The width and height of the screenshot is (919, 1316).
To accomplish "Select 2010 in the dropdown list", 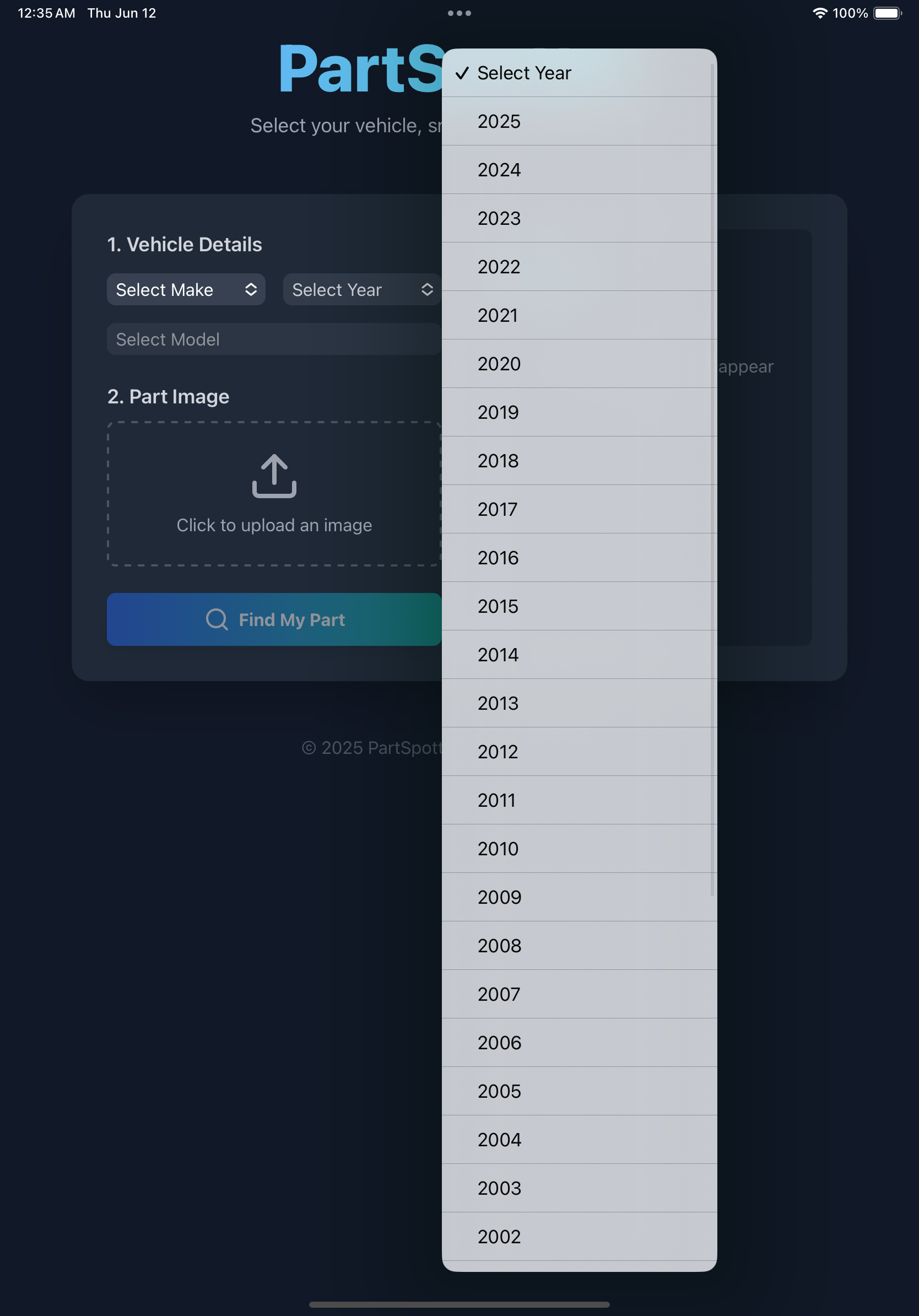I will click(x=579, y=849).
